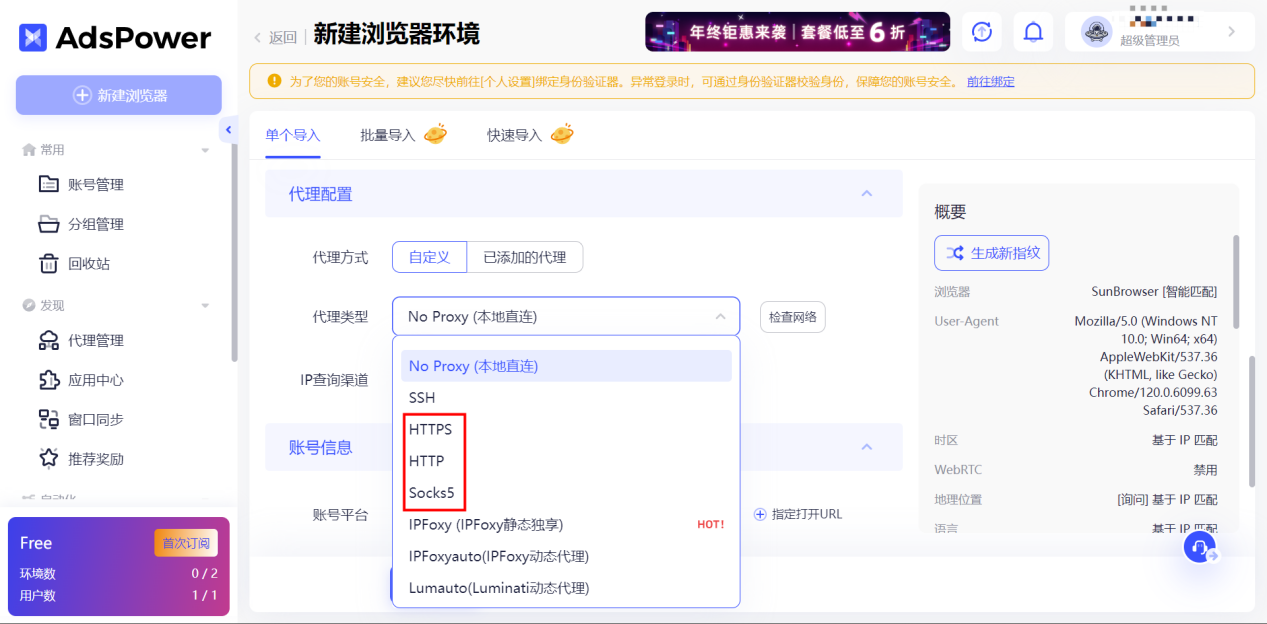1267x624 pixels.
Task: Open the 代理类型 dropdown box
Action: coord(566,316)
